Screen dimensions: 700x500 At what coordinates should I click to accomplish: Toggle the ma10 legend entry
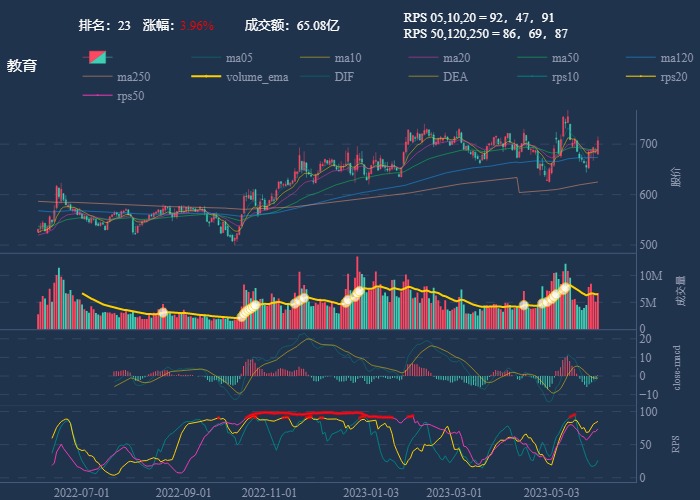click(x=347, y=58)
